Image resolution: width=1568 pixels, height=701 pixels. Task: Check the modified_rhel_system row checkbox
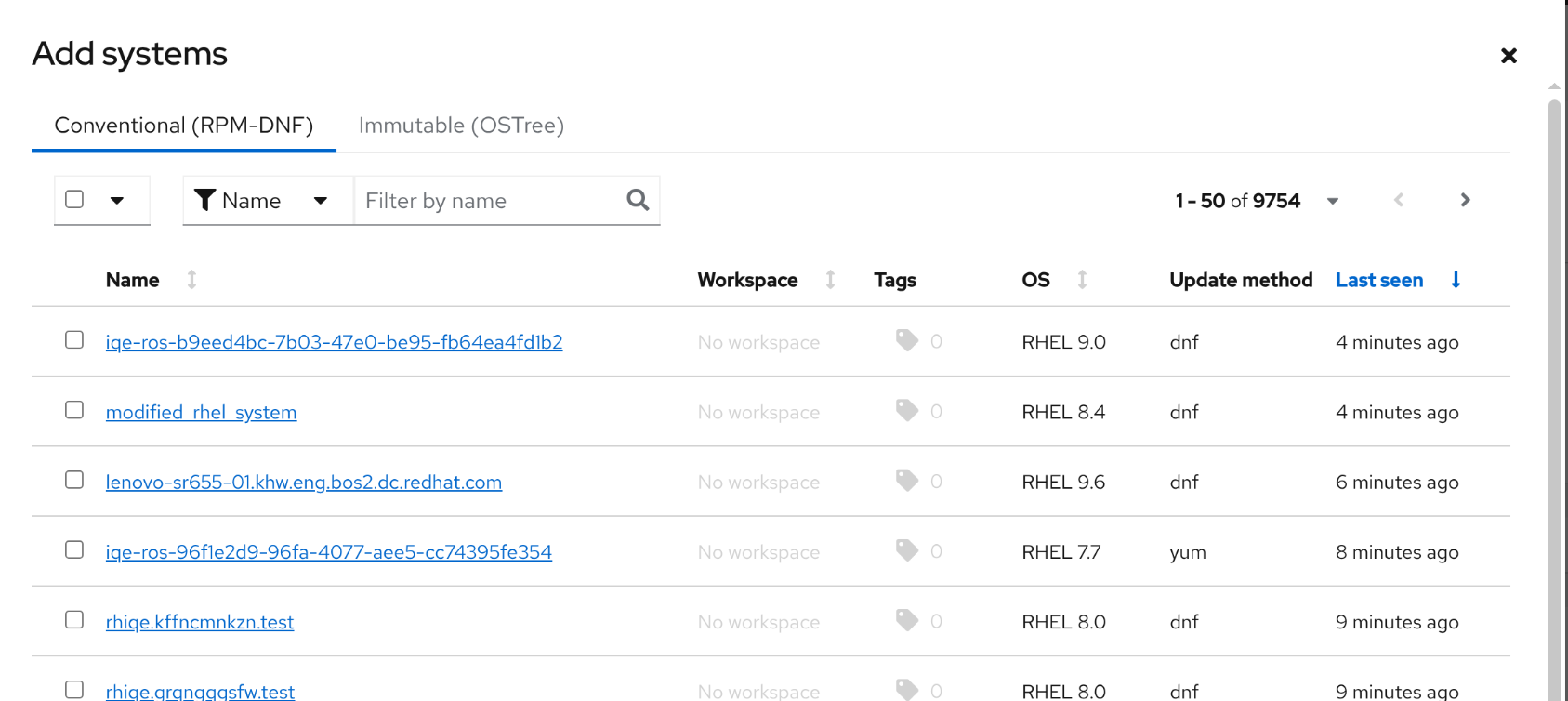click(74, 410)
